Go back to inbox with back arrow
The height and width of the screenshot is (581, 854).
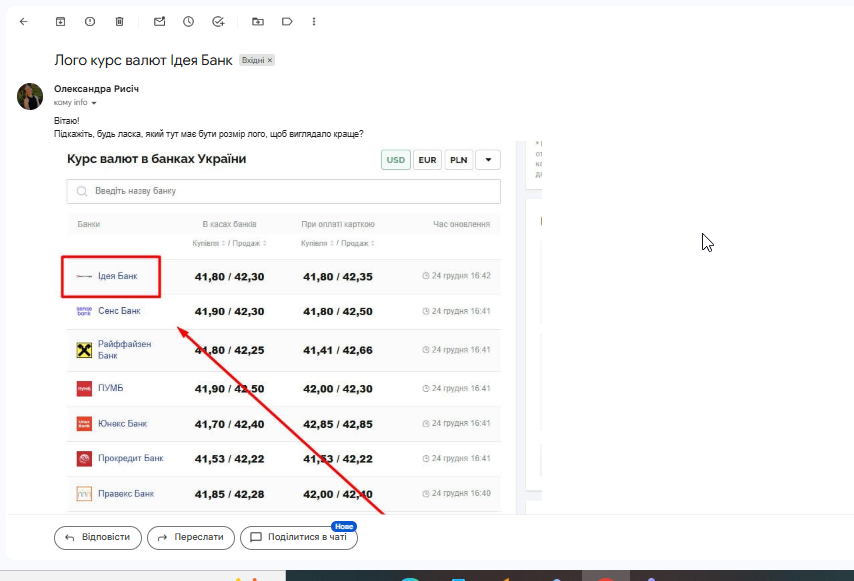pos(23,22)
